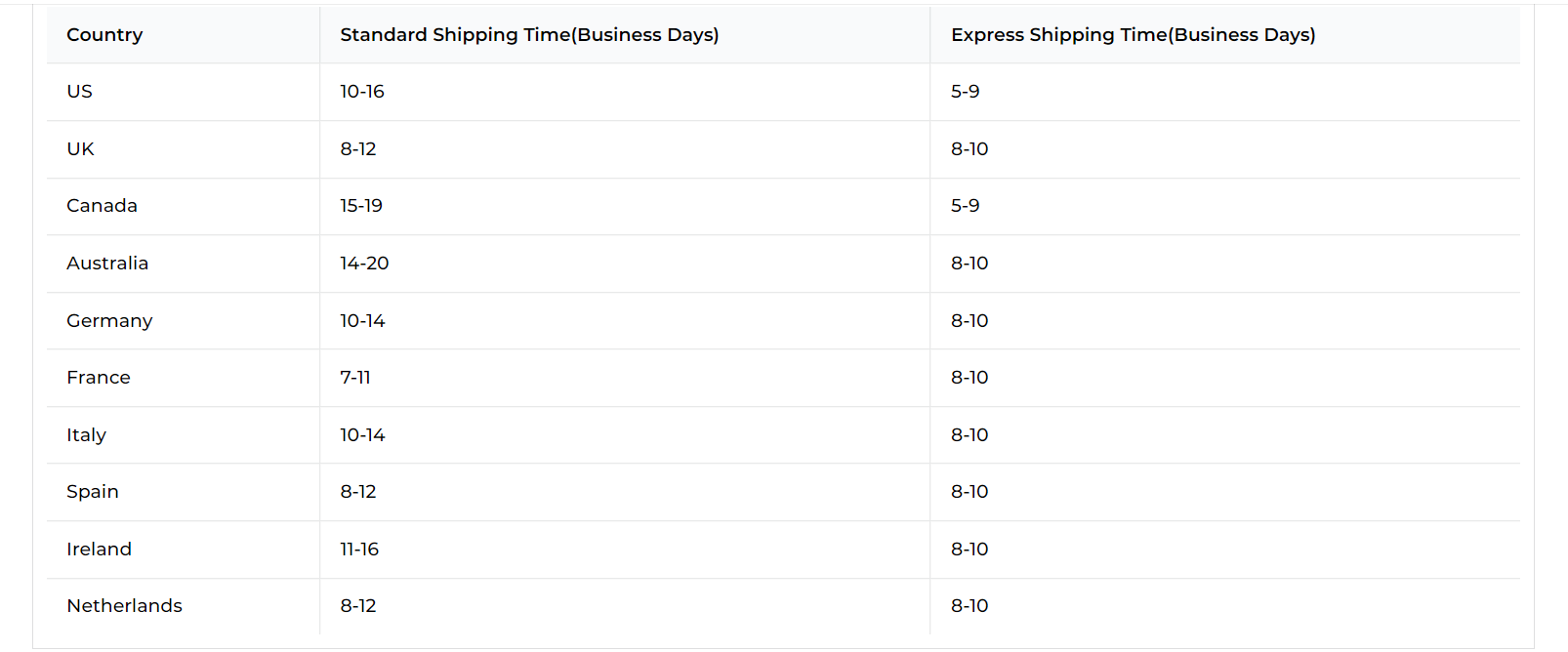The width and height of the screenshot is (1568, 652).
Task: Click the Standard Shipping Time column header
Action: pyautogui.click(x=529, y=35)
